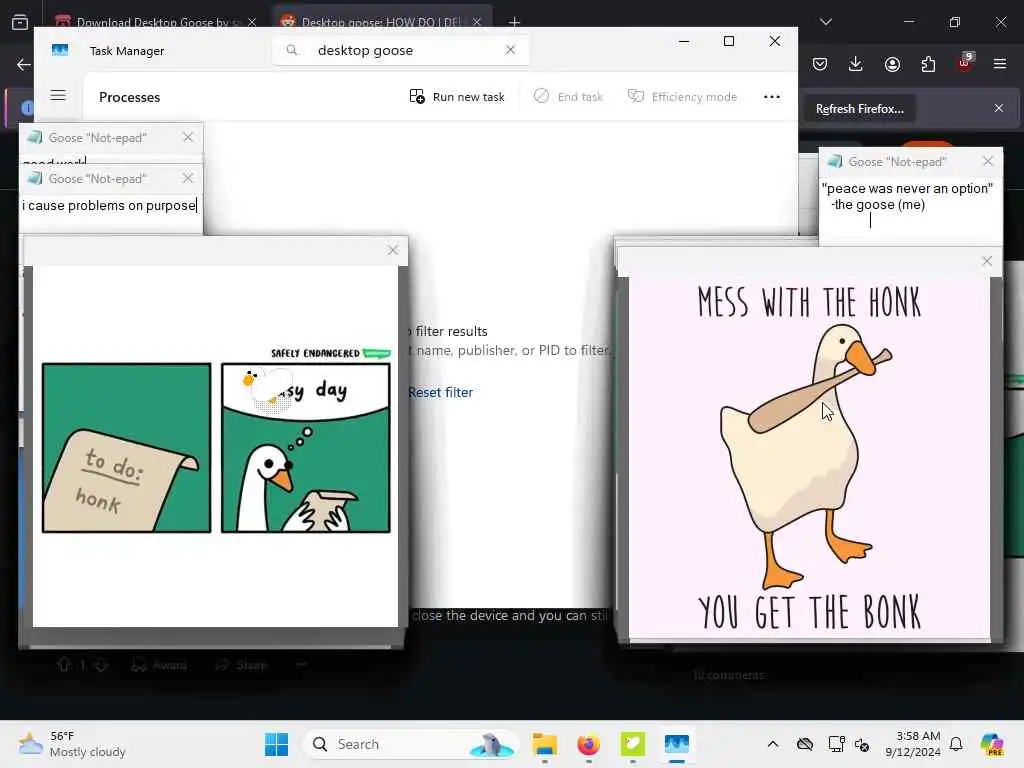Open Firefox from the taskbar
Image resolution: width=1024 pixels, height=768 pixels.
coord(588,744)
